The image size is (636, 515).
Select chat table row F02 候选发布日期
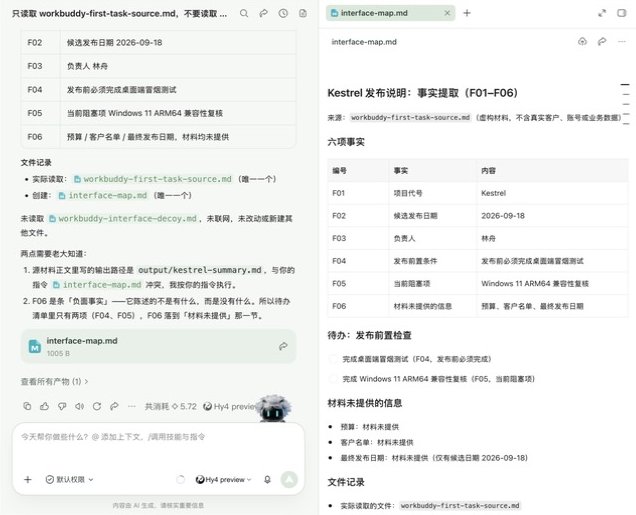[x=158, y=42]
